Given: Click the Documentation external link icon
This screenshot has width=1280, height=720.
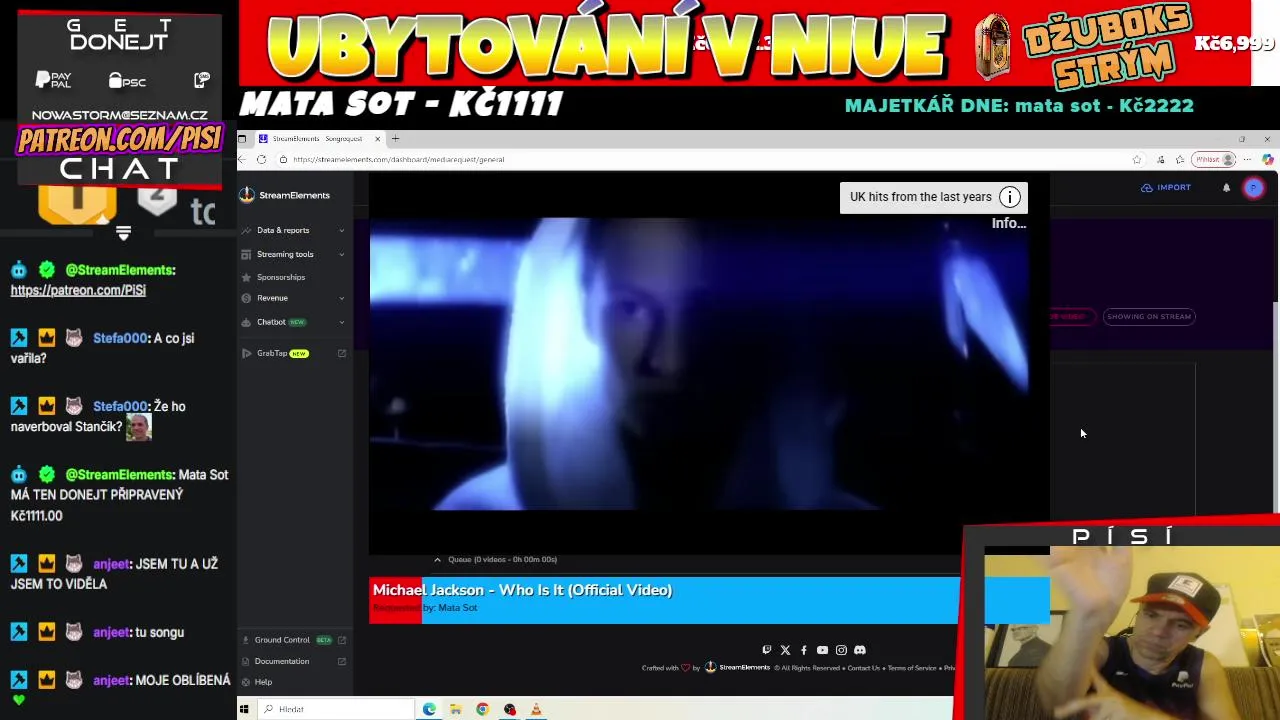Looking at the screenshot, I should (x=342, y=661).
